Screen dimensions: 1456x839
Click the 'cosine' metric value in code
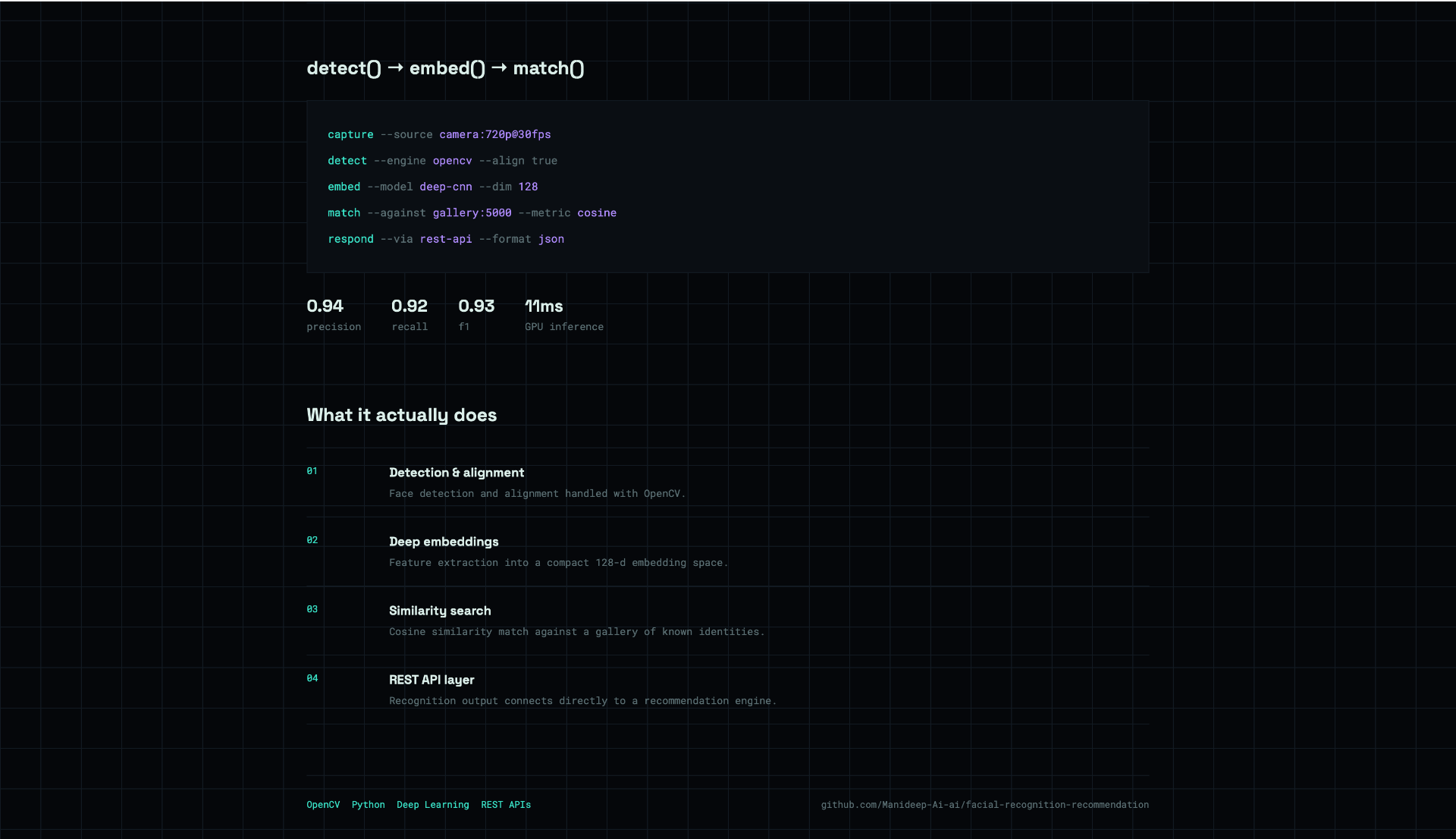(597, 213)
